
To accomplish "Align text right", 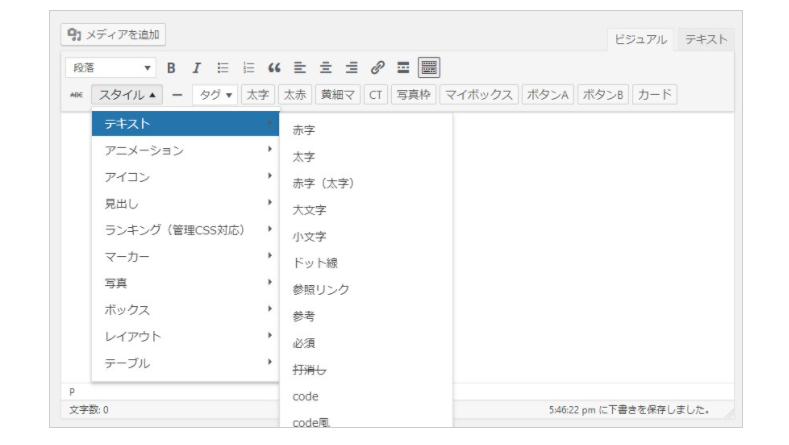I will tap(351, 67).
